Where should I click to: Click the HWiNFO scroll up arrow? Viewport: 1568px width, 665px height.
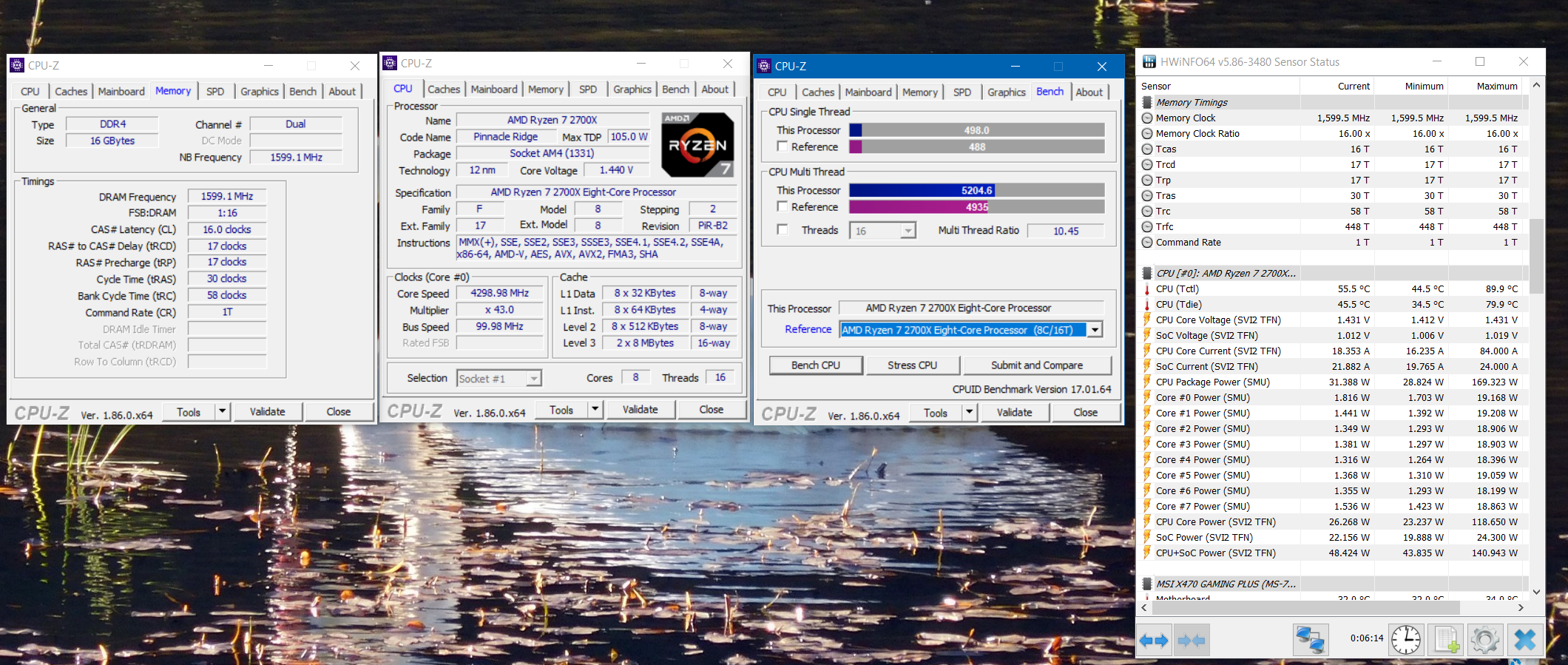[x=1536, y=85]
